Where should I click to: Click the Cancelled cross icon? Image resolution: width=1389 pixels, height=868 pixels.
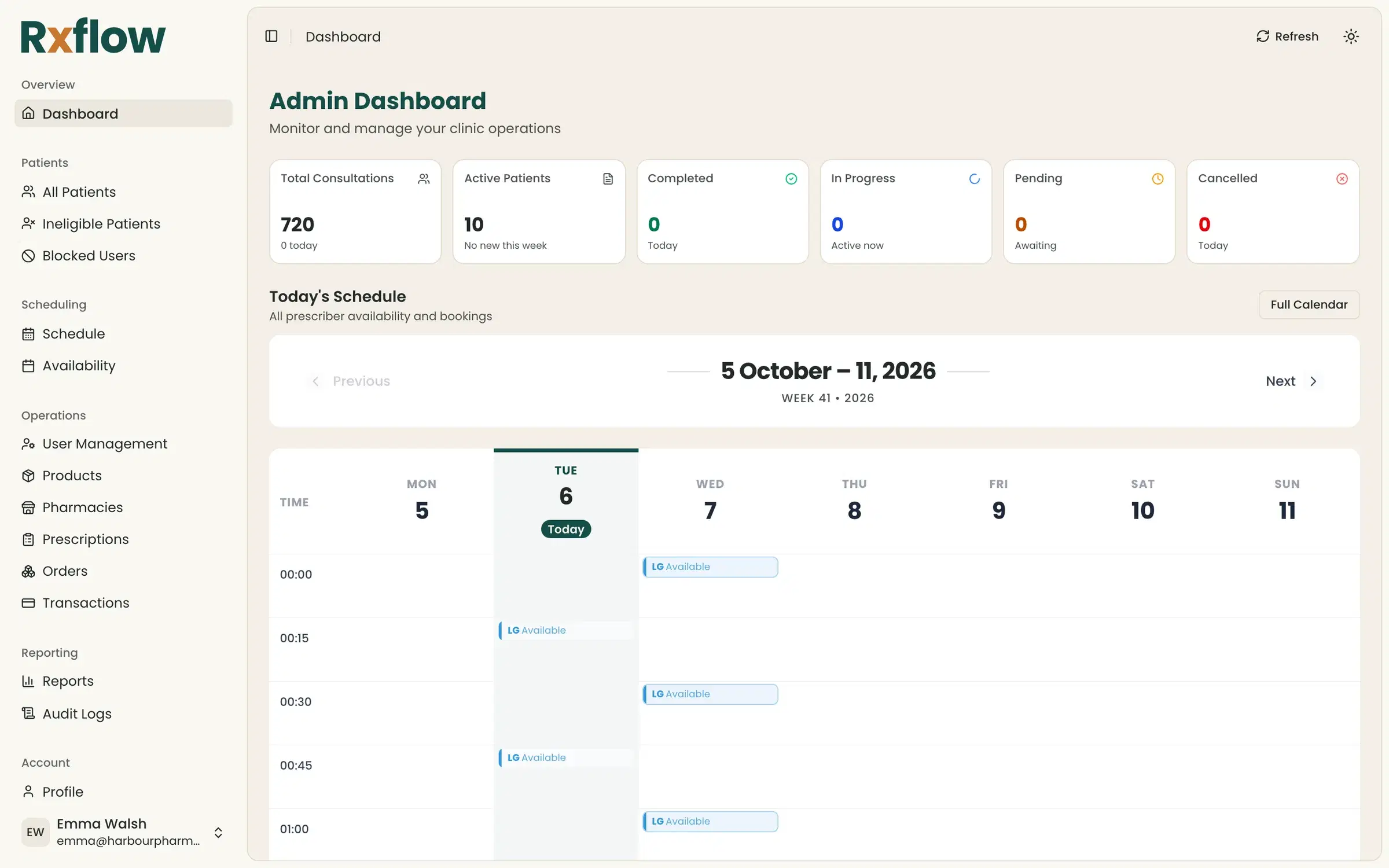click(x=1342, y=179)
